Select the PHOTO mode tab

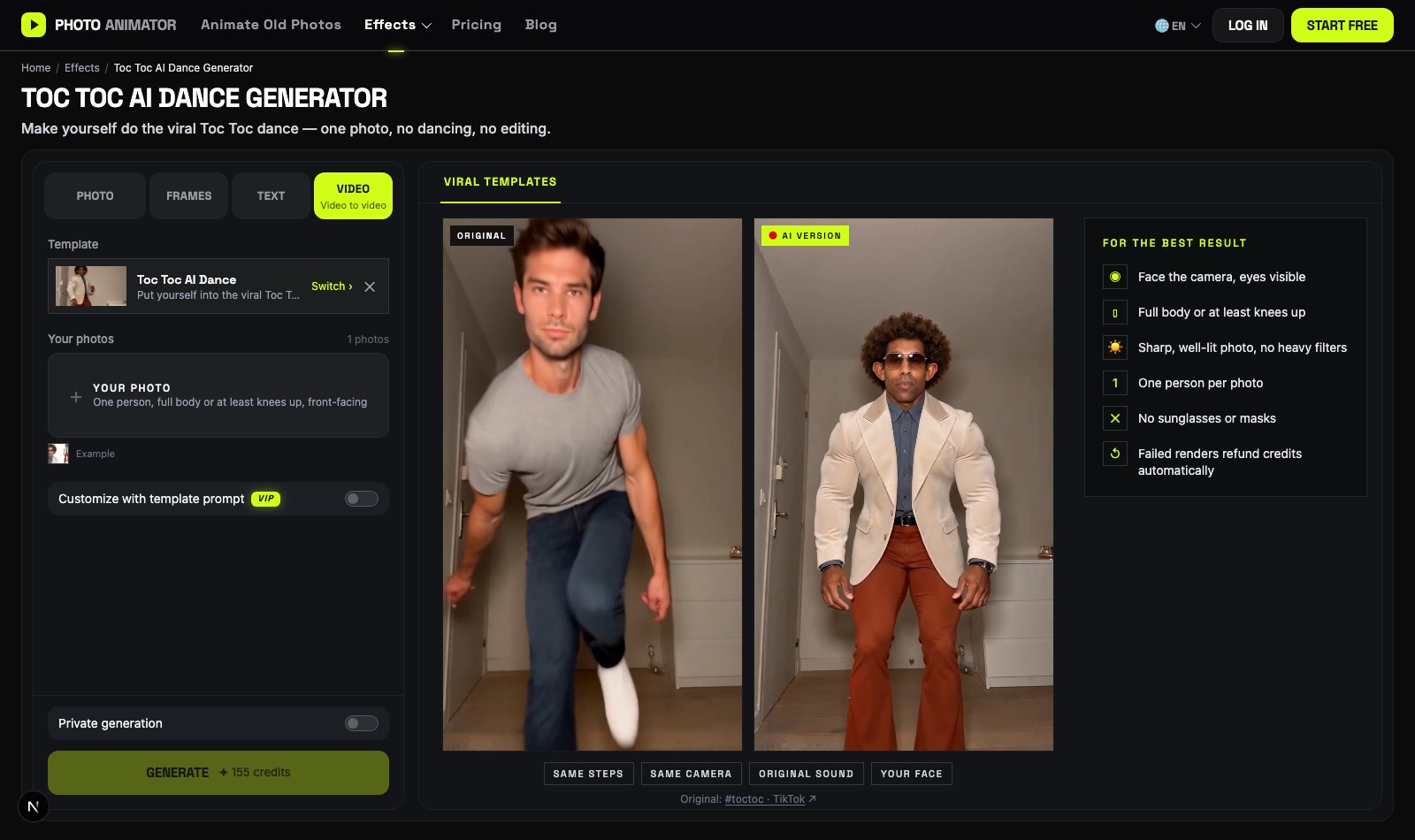point(95,195)
